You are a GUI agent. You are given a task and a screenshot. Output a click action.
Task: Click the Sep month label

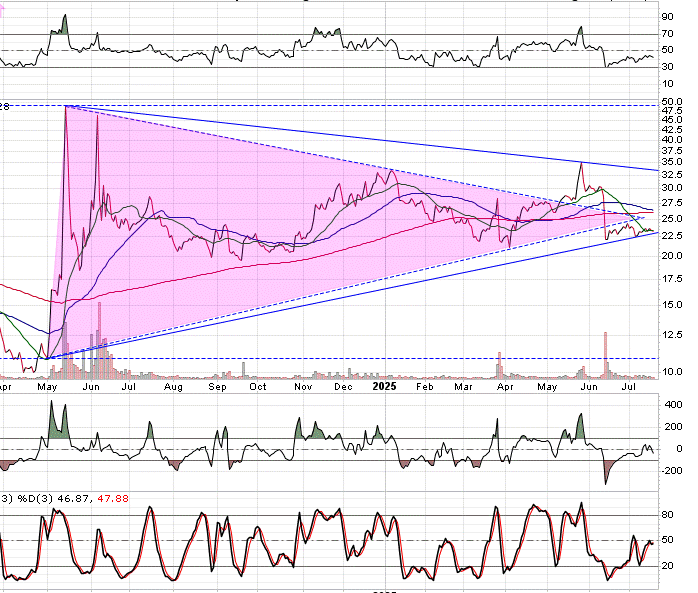217,387
